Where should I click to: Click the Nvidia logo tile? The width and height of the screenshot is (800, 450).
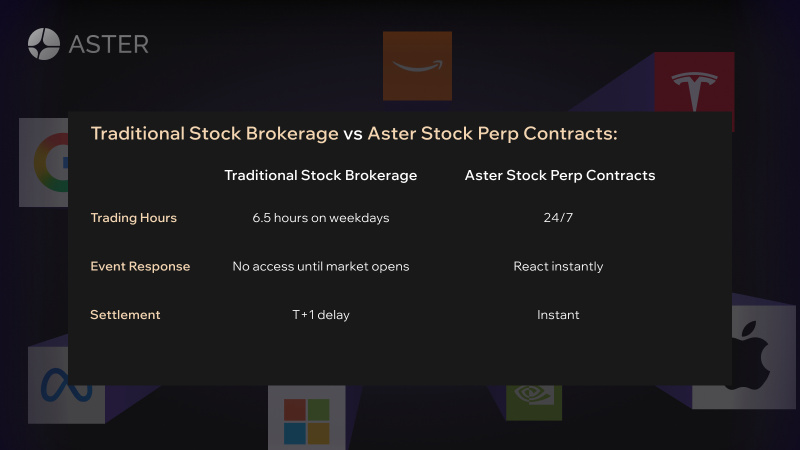(x=533, y=400)
